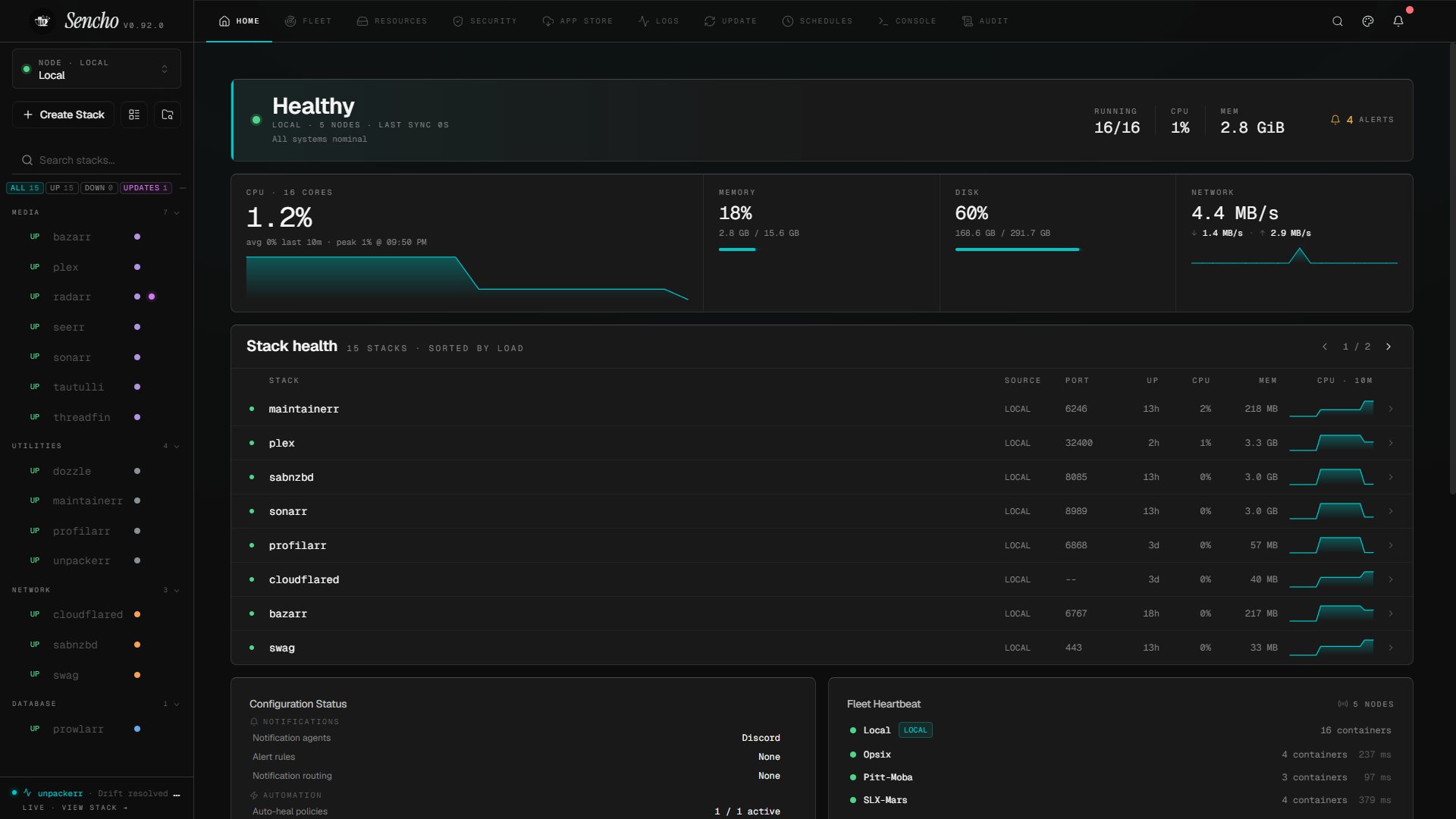Click the page vertical scrollbar
This screenshot has width=1456, height=819.
tap(1452, 269)
